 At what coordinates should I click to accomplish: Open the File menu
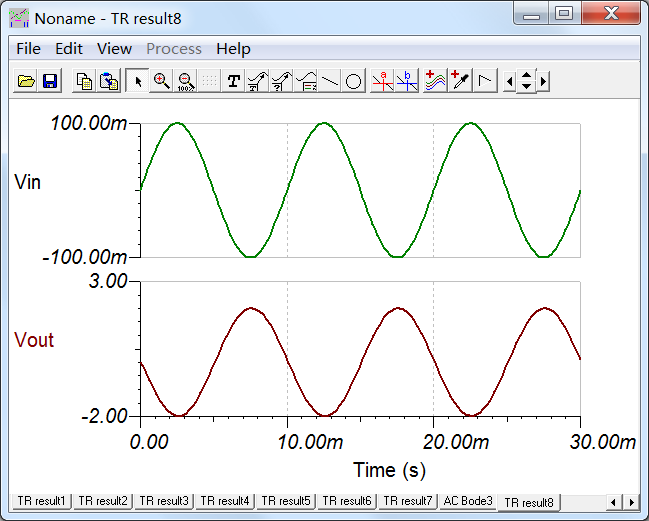click(28, 49)
